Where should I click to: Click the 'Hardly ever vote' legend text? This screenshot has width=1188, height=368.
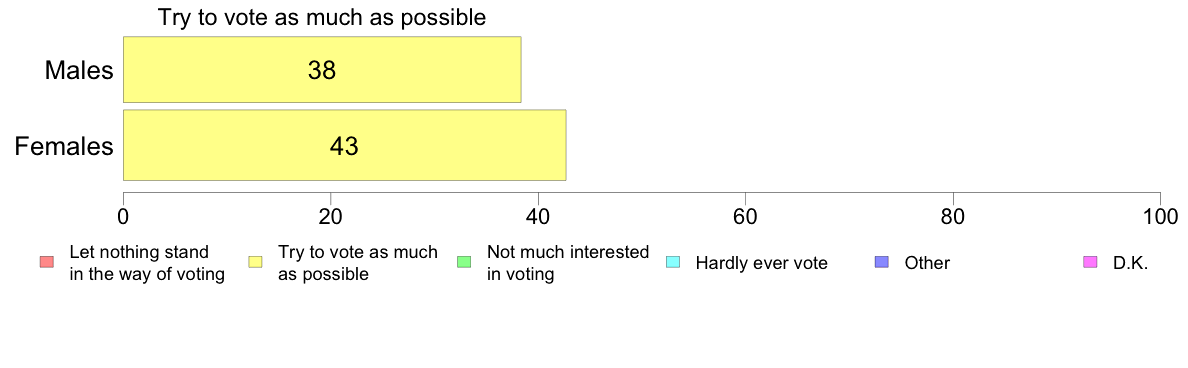761,264
